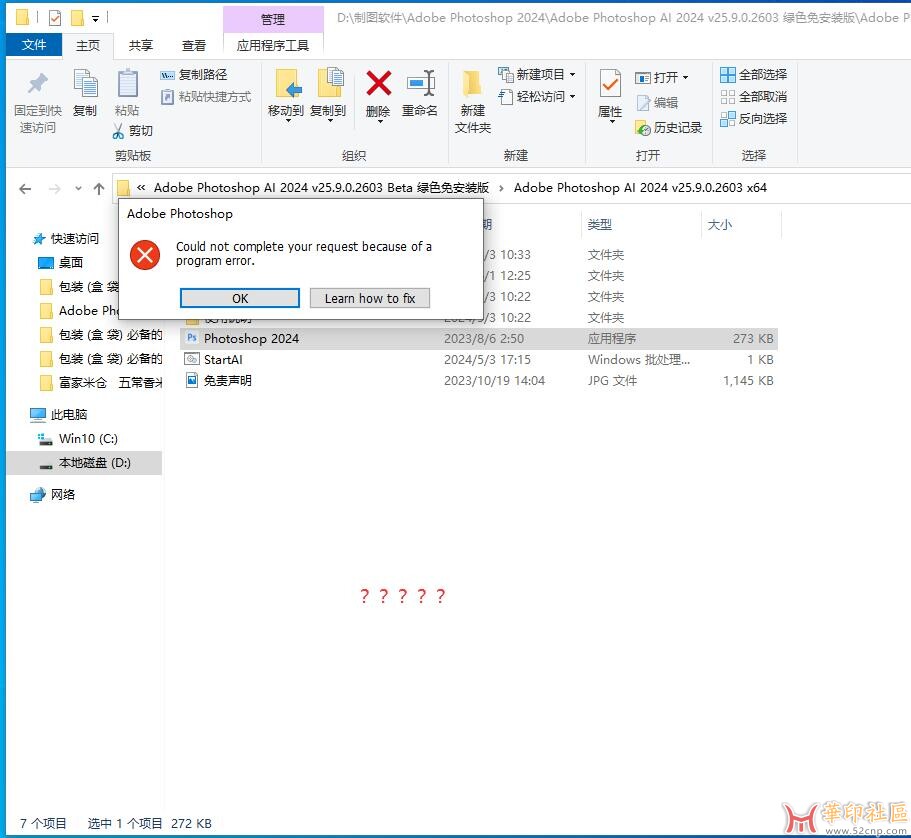
Task: Click the Paste clipboard icon
Action: coord(127,83)
